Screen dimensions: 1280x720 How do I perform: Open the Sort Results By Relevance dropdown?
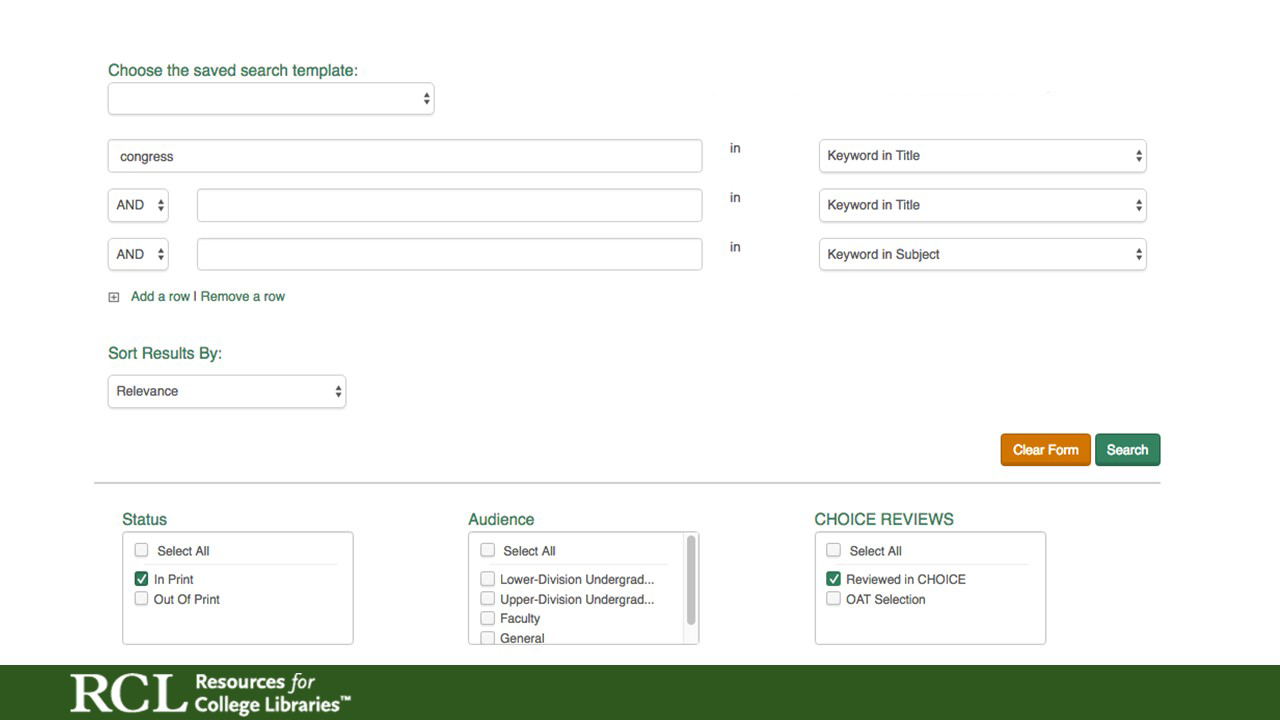click(227, 391)
